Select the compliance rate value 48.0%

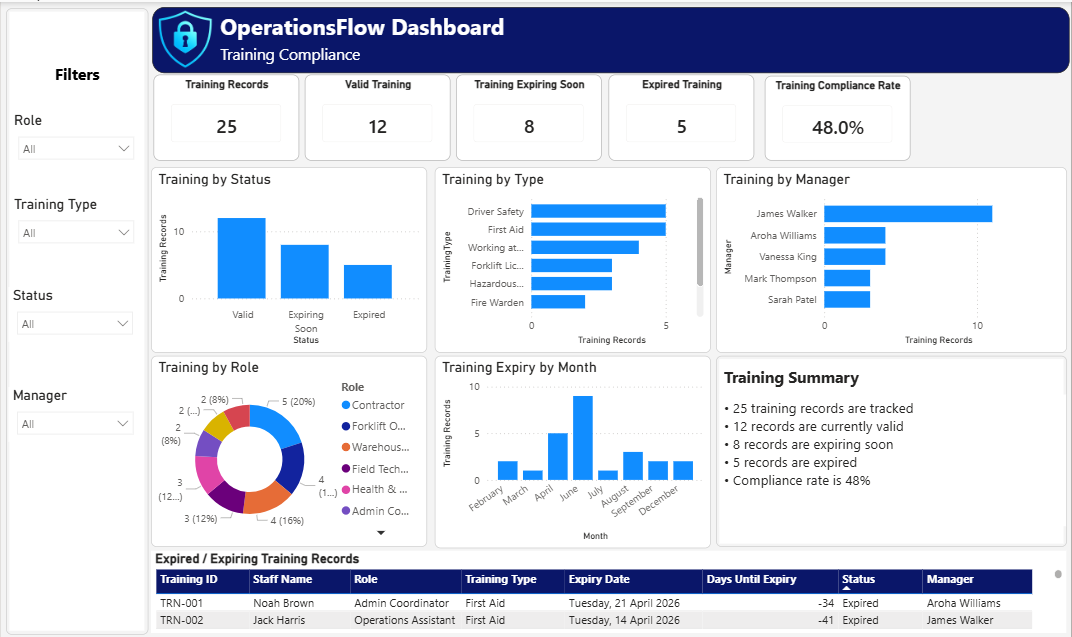[838, 128]
